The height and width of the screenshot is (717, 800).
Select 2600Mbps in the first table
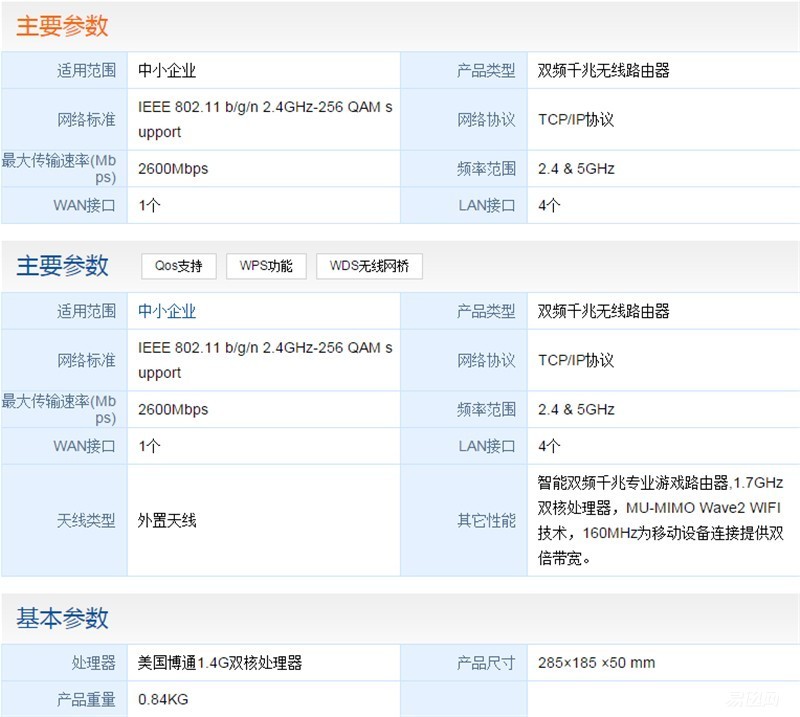pyautogui.click(x=173, y=168)
